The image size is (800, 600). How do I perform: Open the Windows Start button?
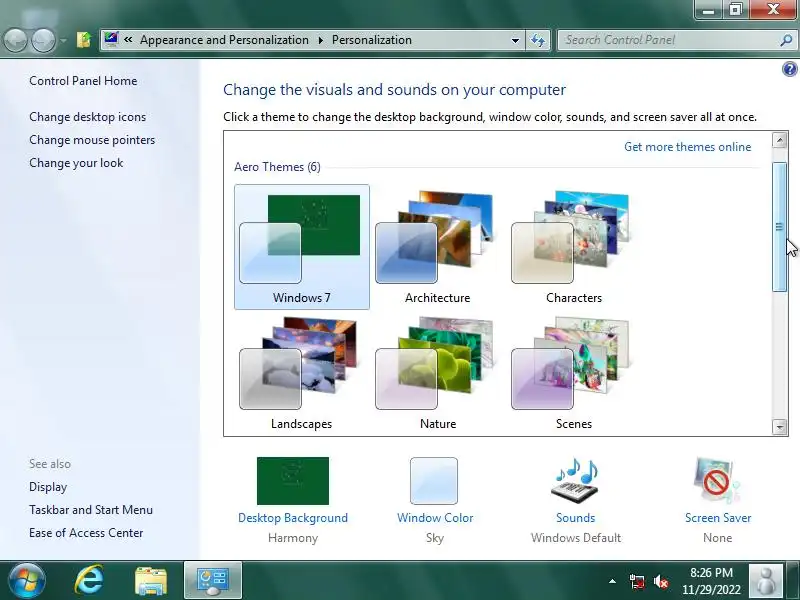coord(27,581)
